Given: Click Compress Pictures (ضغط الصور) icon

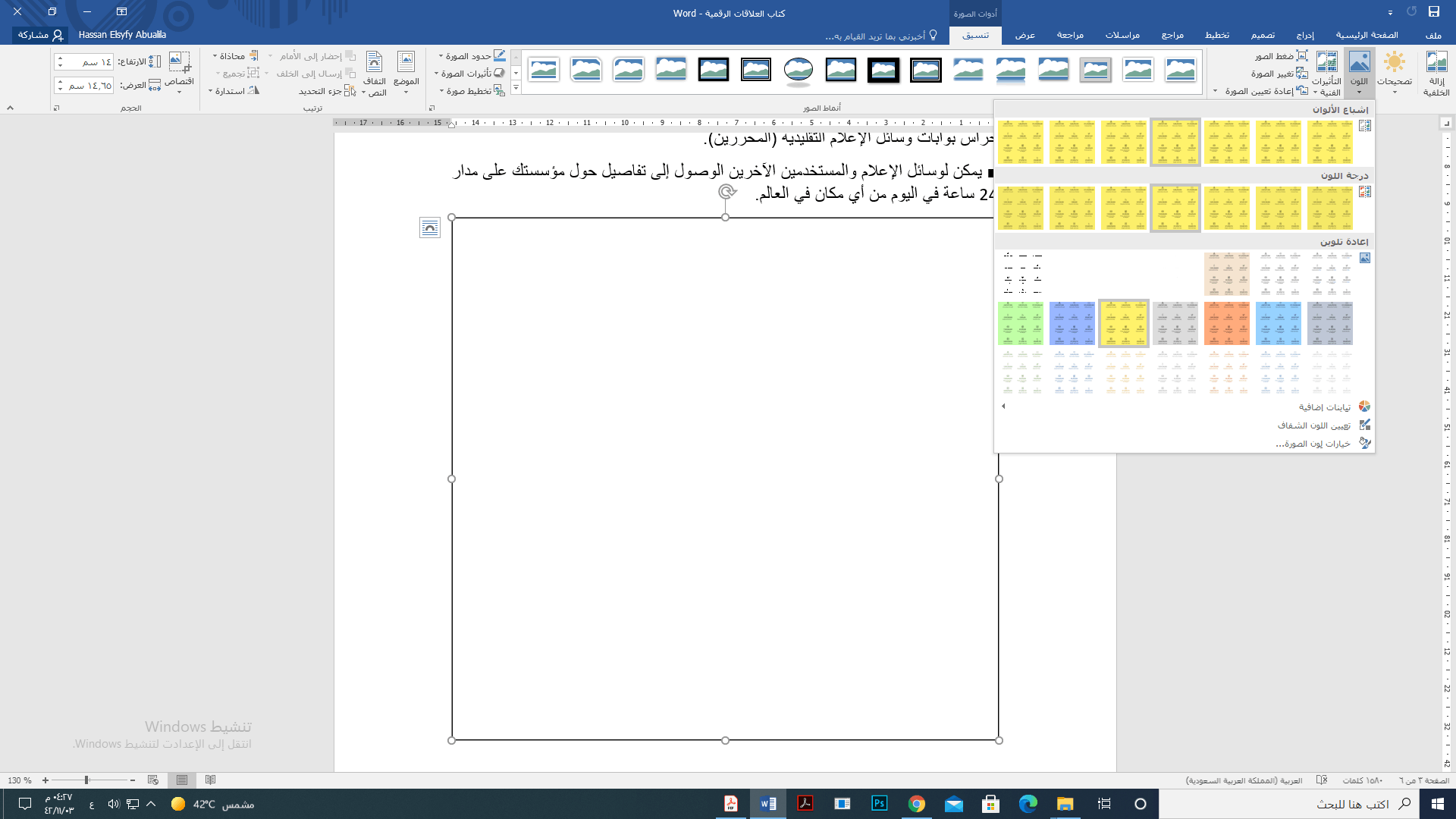Looking at the screenshot, I should click(1301, 56).
